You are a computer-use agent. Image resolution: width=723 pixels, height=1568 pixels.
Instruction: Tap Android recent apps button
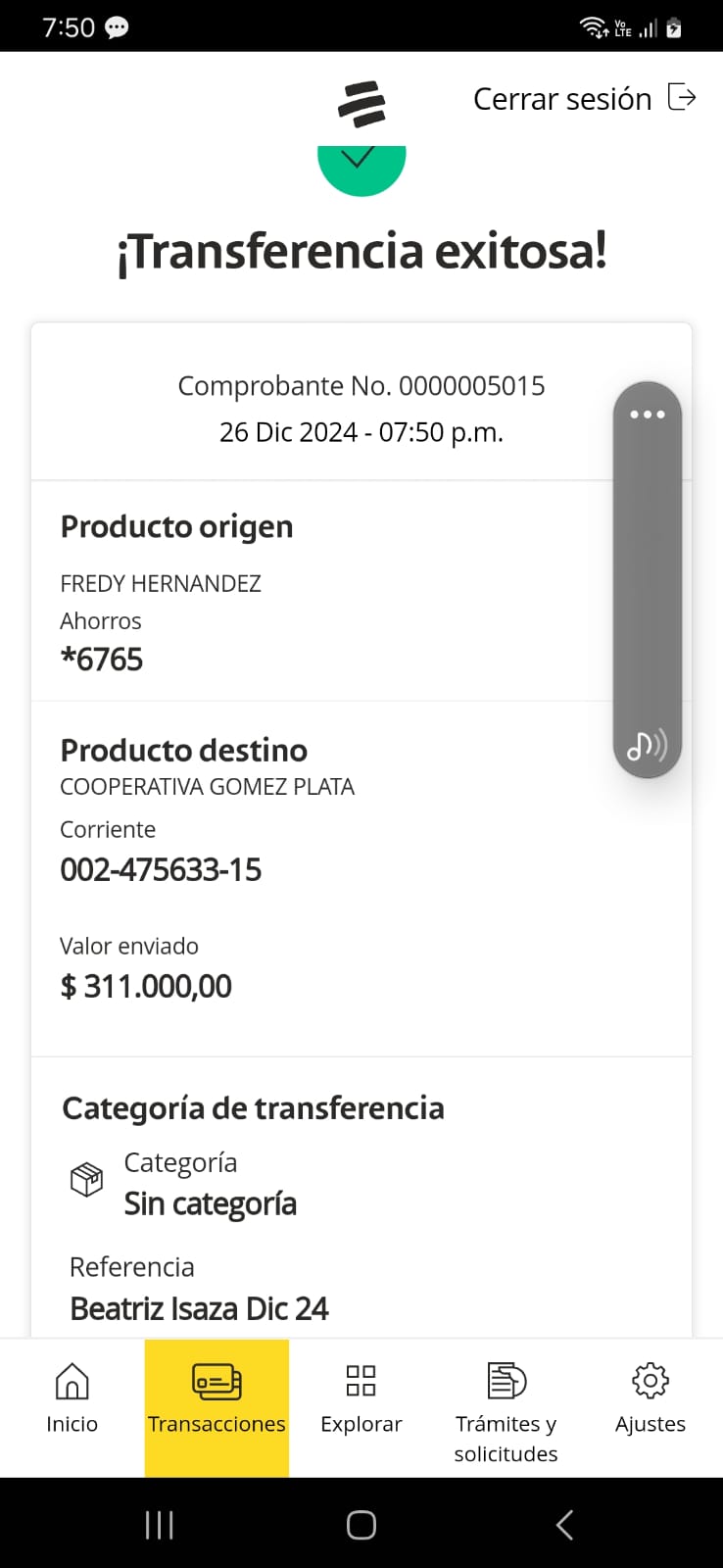[x=159, y=1525]
